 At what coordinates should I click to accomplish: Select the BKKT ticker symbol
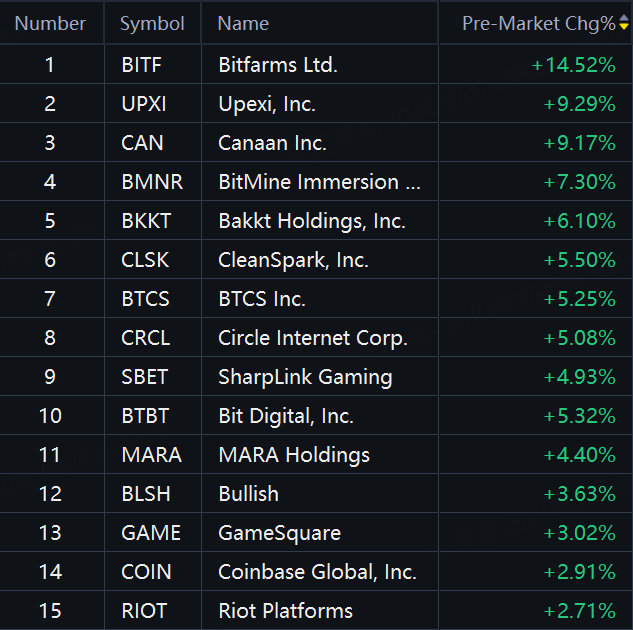click(x=145, y=221)
